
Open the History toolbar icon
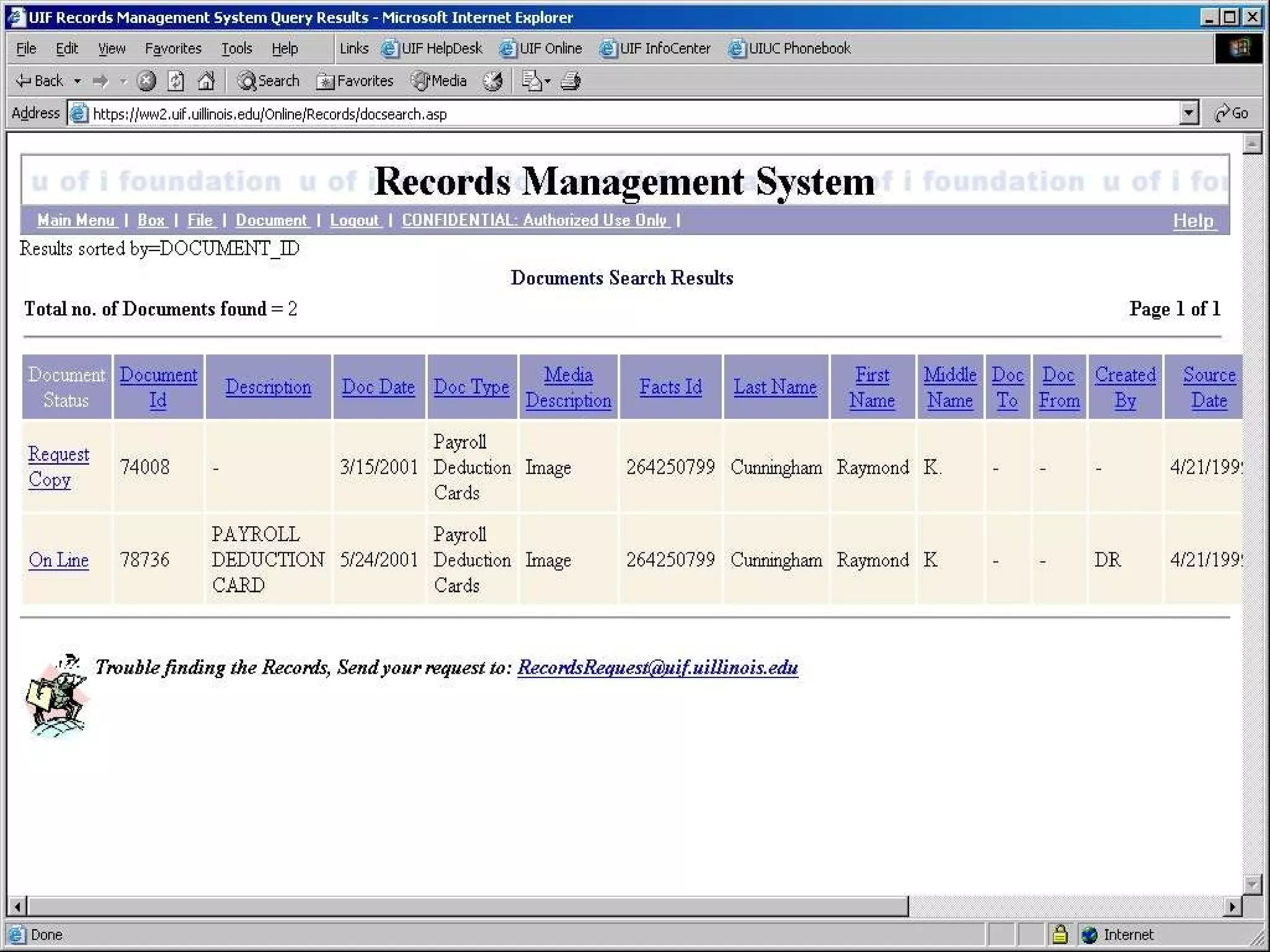(493, 81)
